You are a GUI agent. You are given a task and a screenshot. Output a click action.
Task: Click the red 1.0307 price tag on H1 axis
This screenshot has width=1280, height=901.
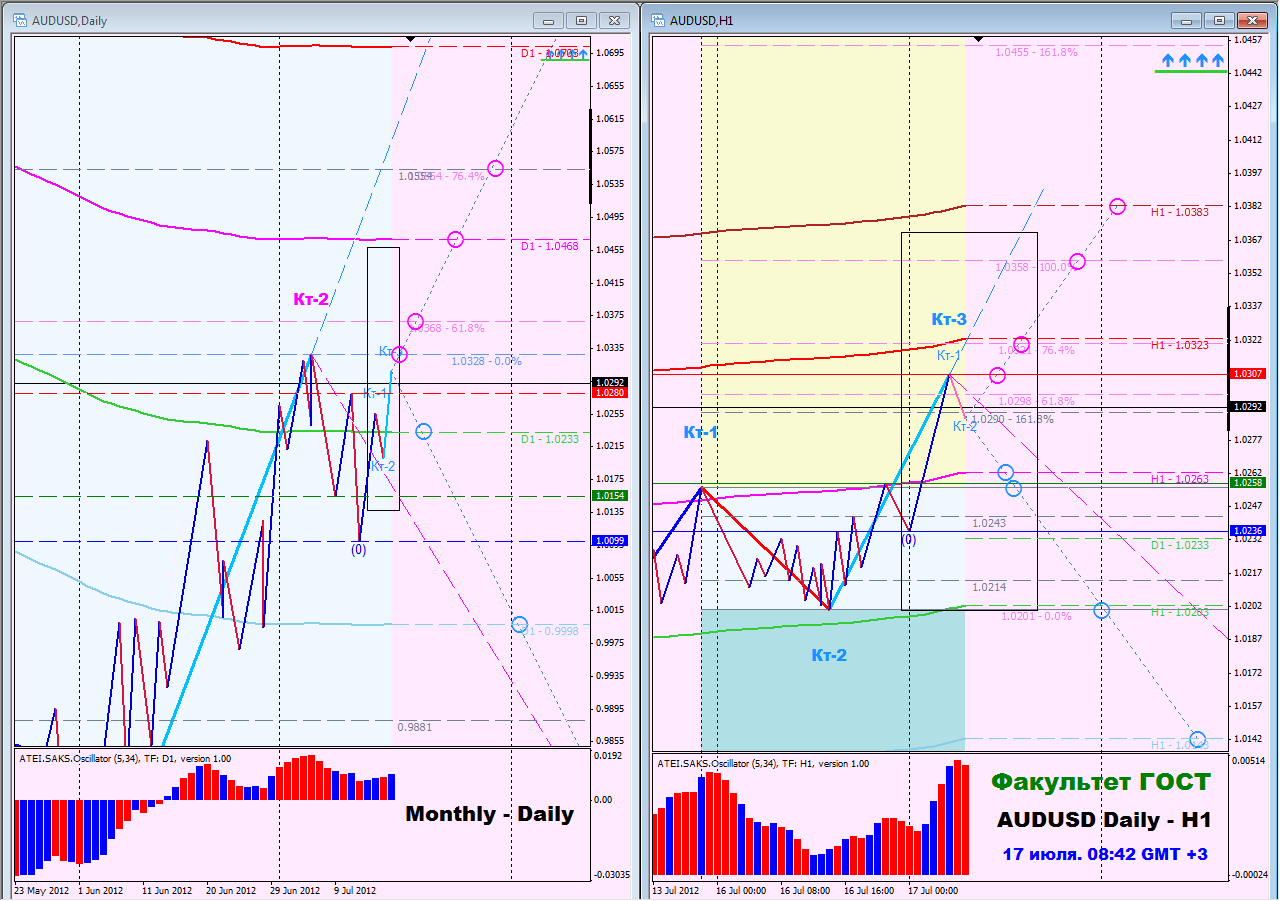1250,373
